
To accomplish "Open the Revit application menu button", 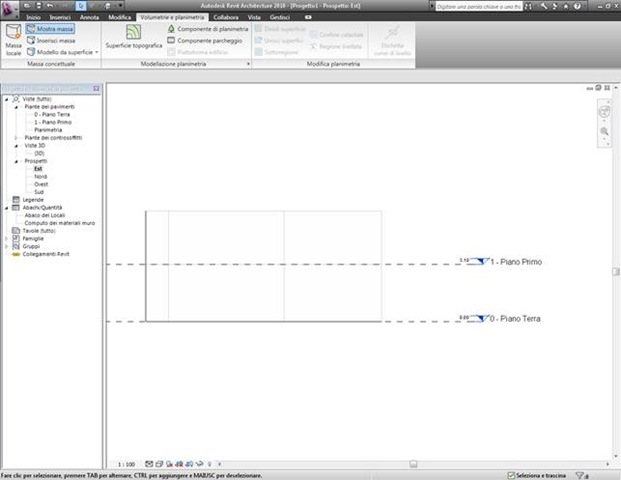I will [9, 10].
